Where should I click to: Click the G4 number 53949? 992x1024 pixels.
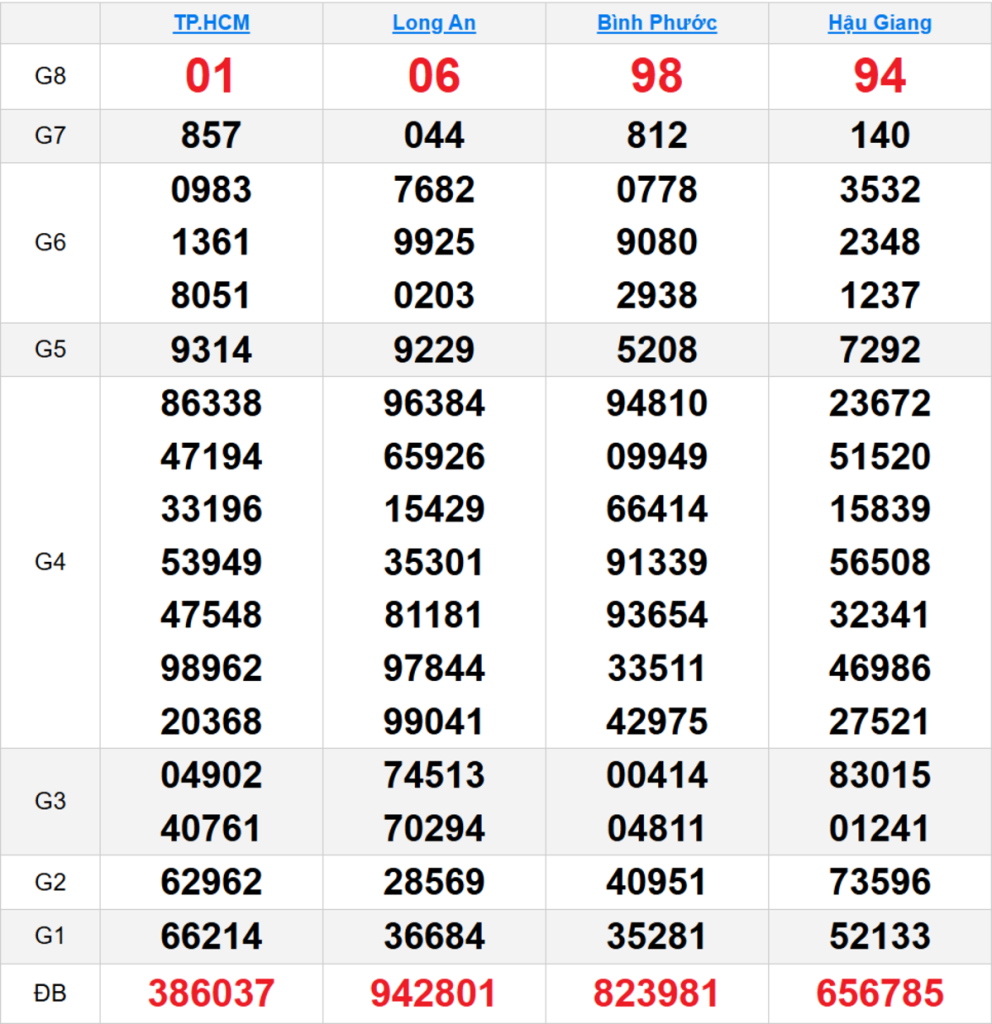point(212,563)
